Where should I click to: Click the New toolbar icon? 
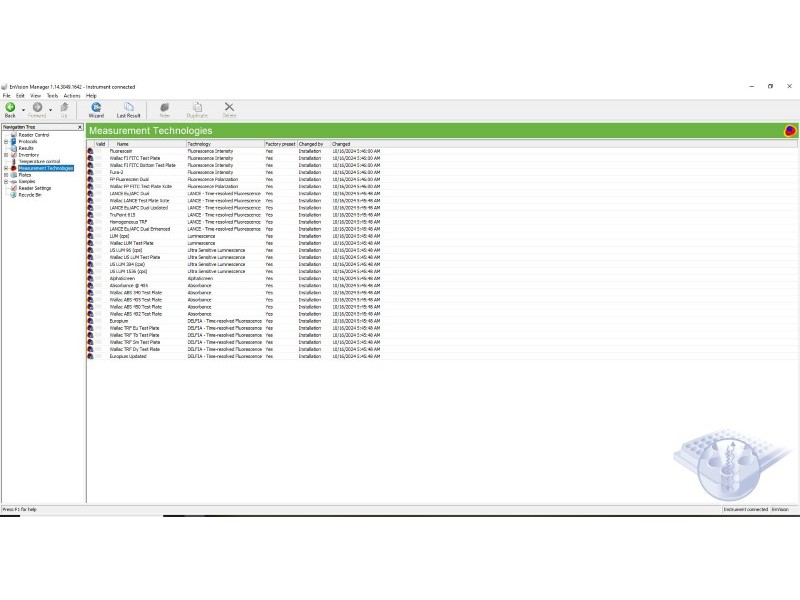click(x=164, y=107)
